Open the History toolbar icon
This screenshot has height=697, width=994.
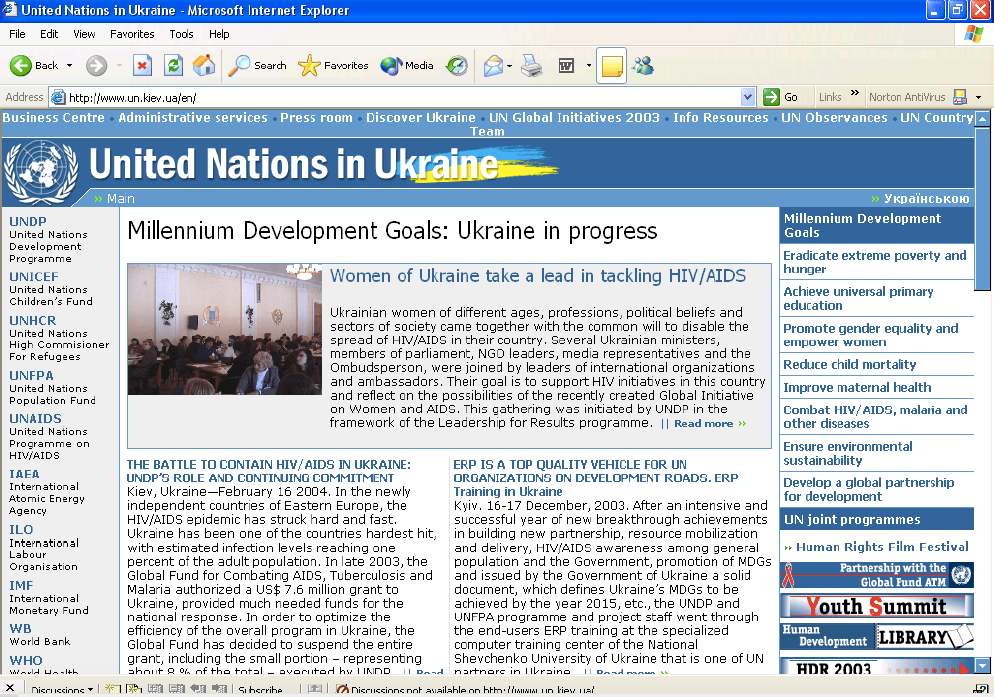[456, 66]
